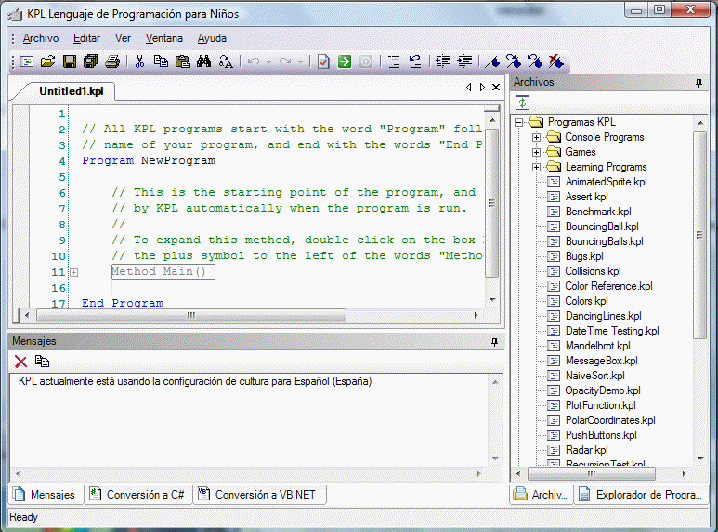The height and width of the screenshot is (532, 718).
Task: Expand the Method Main() code block
Action: 74,272
